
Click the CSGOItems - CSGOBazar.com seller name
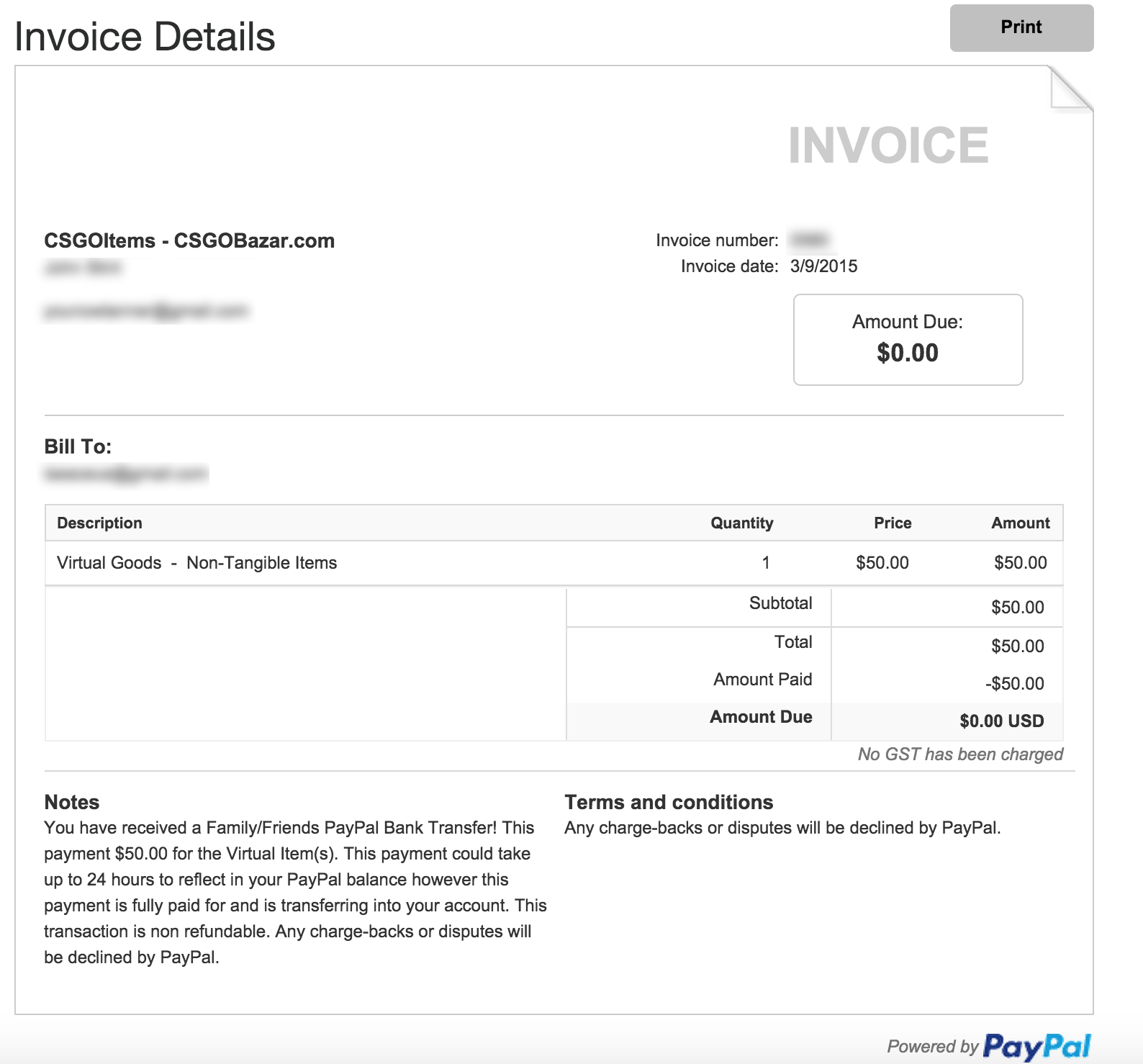tap(189, 240)
